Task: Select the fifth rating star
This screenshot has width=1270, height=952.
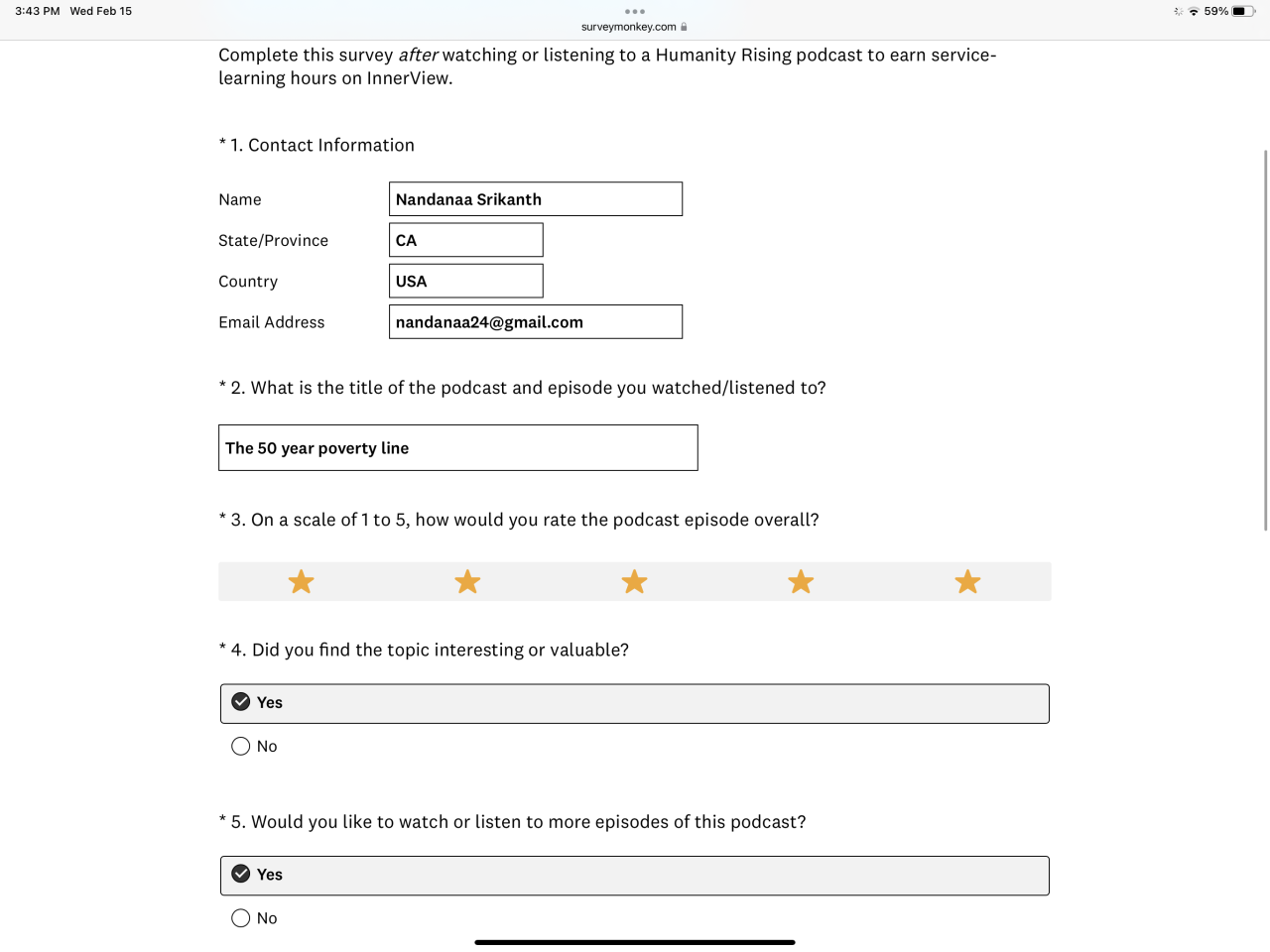Action: point(967,582)
